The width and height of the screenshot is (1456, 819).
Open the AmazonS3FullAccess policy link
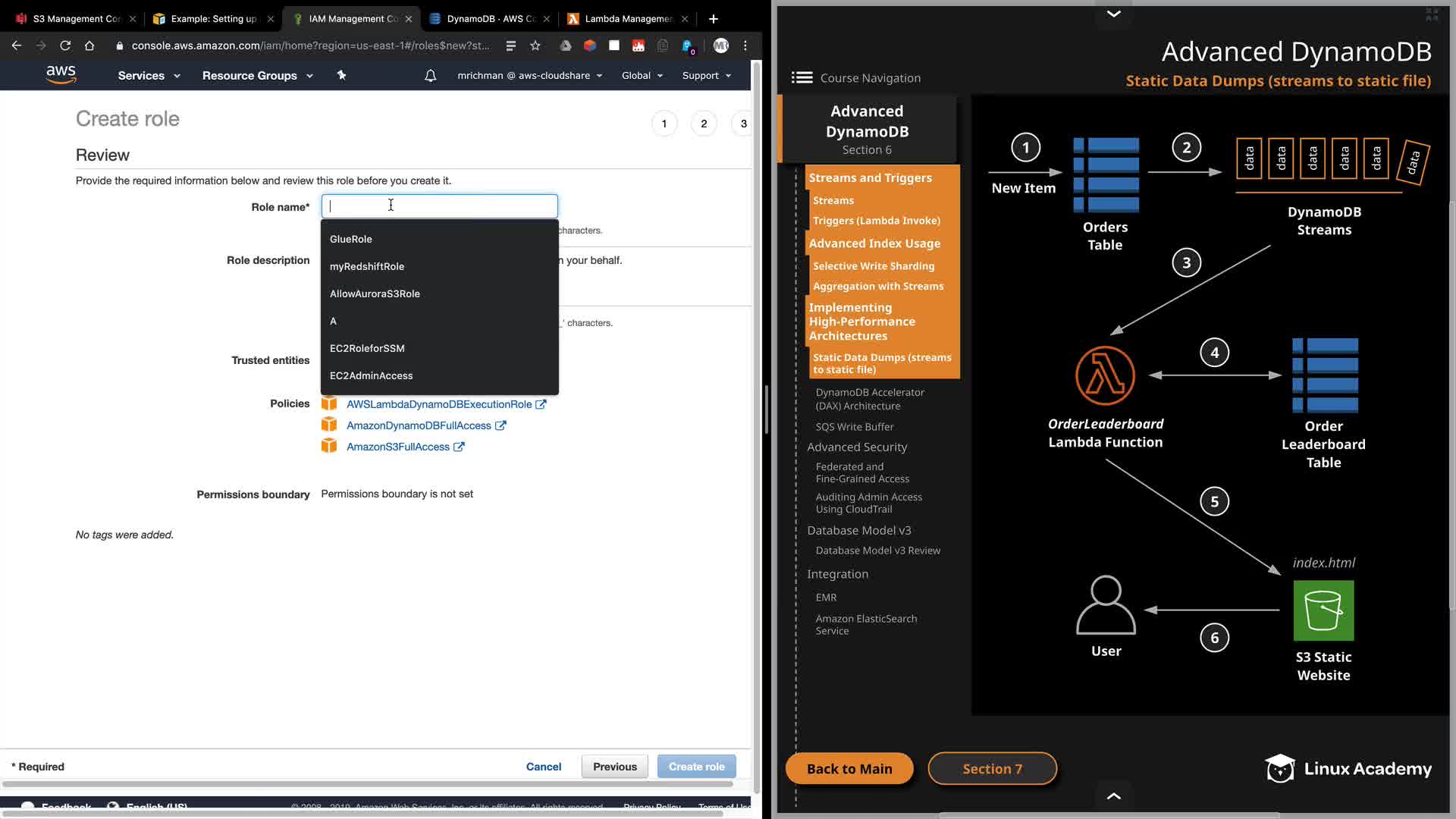(x=397, y=447)
